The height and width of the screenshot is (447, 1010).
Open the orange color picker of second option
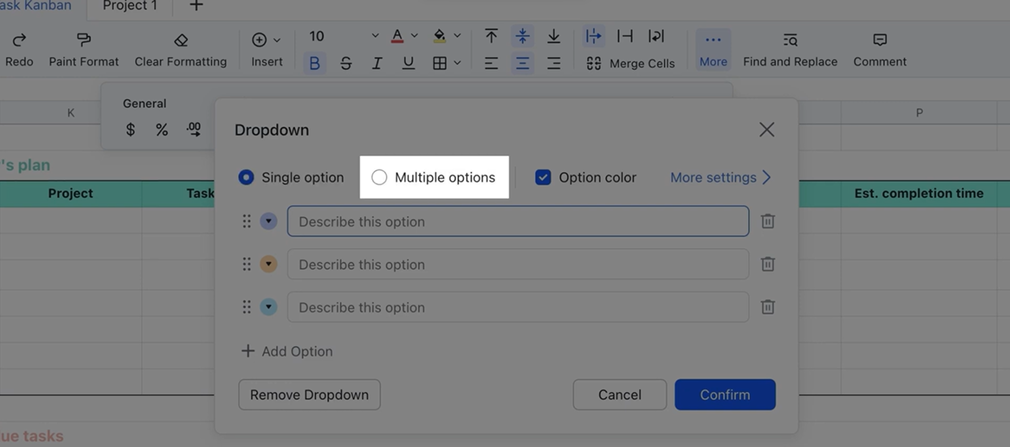268,264
